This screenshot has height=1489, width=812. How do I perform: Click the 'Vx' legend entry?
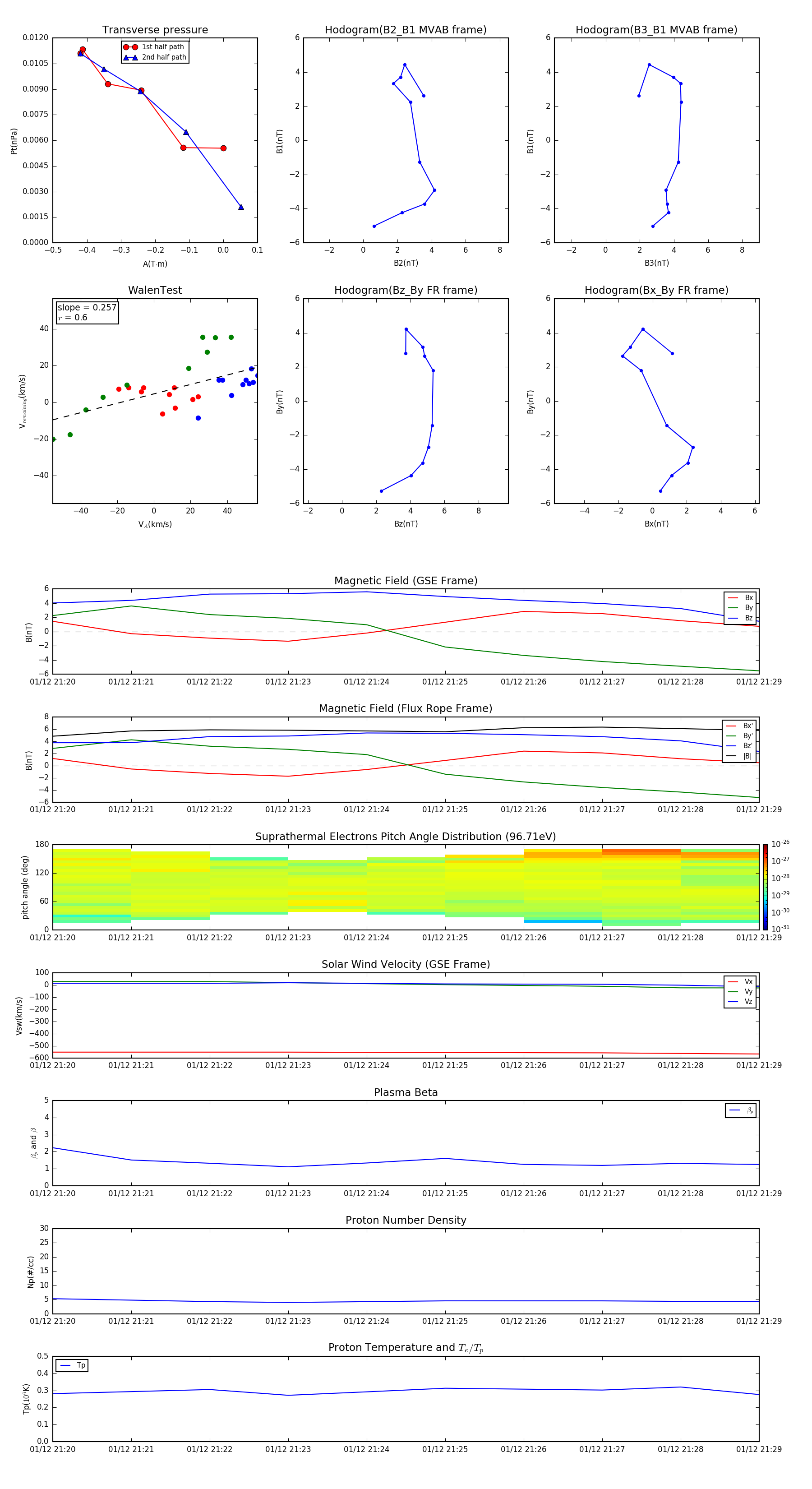tap(740, 981)
